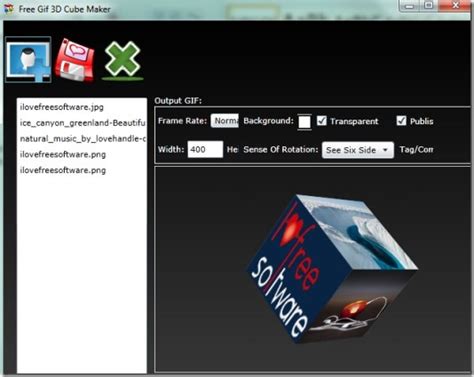Close the Free Gif 3D Cube Maker window

[x=455, y=6]
